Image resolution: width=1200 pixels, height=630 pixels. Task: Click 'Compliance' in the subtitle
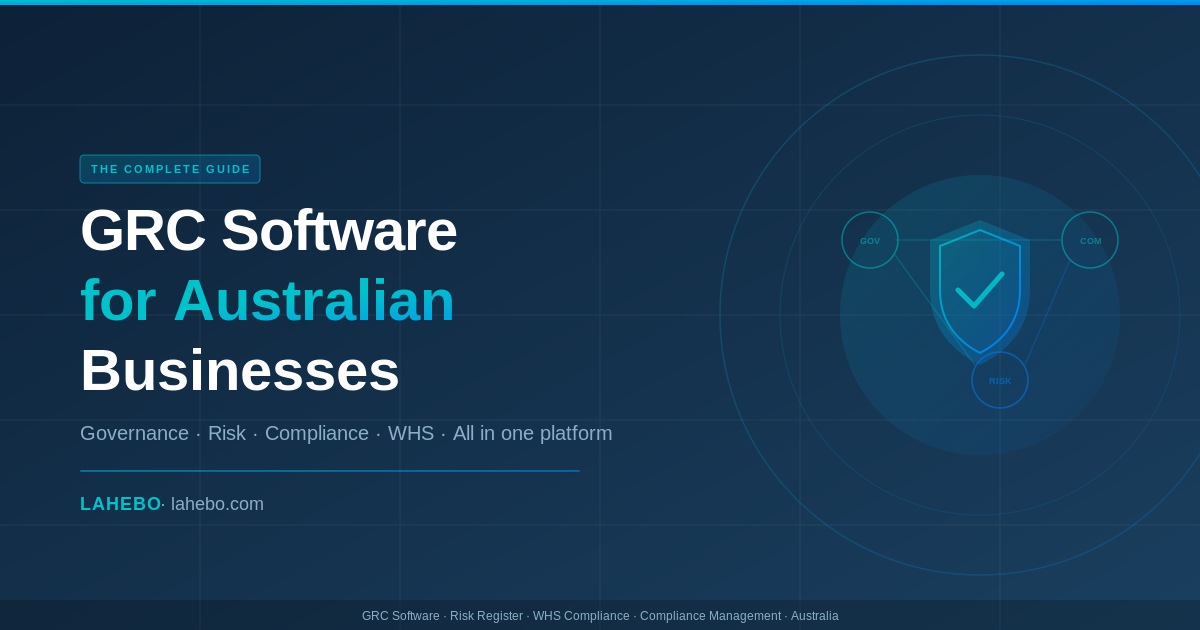tap(317, 433)
